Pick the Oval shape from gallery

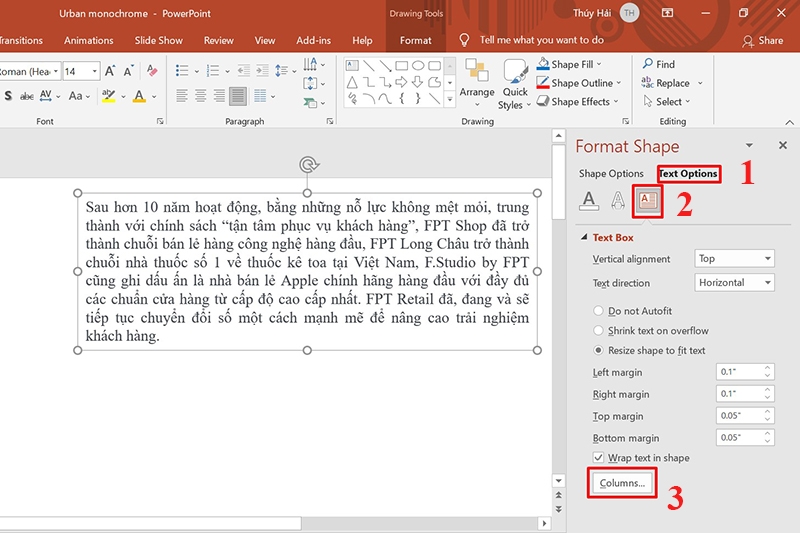point(418,65)
